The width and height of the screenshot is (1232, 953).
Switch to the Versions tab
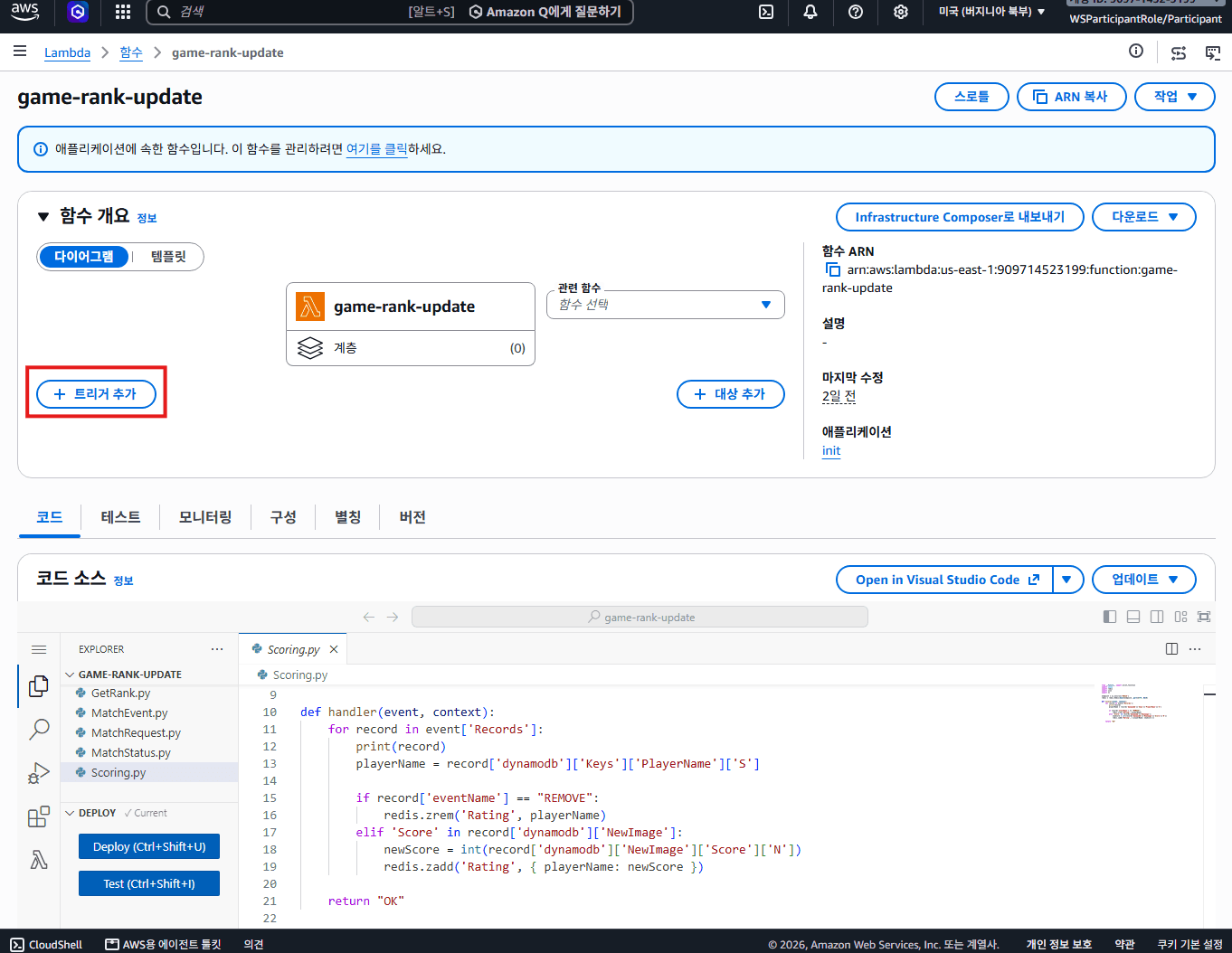click(412, 517)
